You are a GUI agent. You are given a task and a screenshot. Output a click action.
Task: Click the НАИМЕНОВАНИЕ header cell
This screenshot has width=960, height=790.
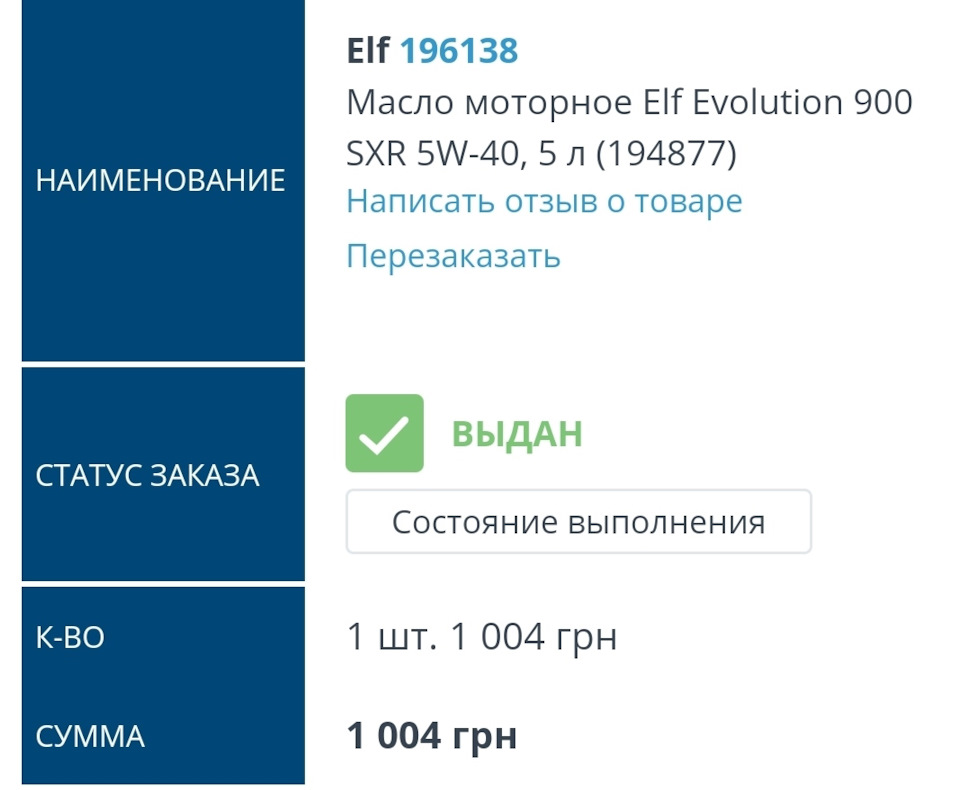pyautogui.click(x=162, y=180)
